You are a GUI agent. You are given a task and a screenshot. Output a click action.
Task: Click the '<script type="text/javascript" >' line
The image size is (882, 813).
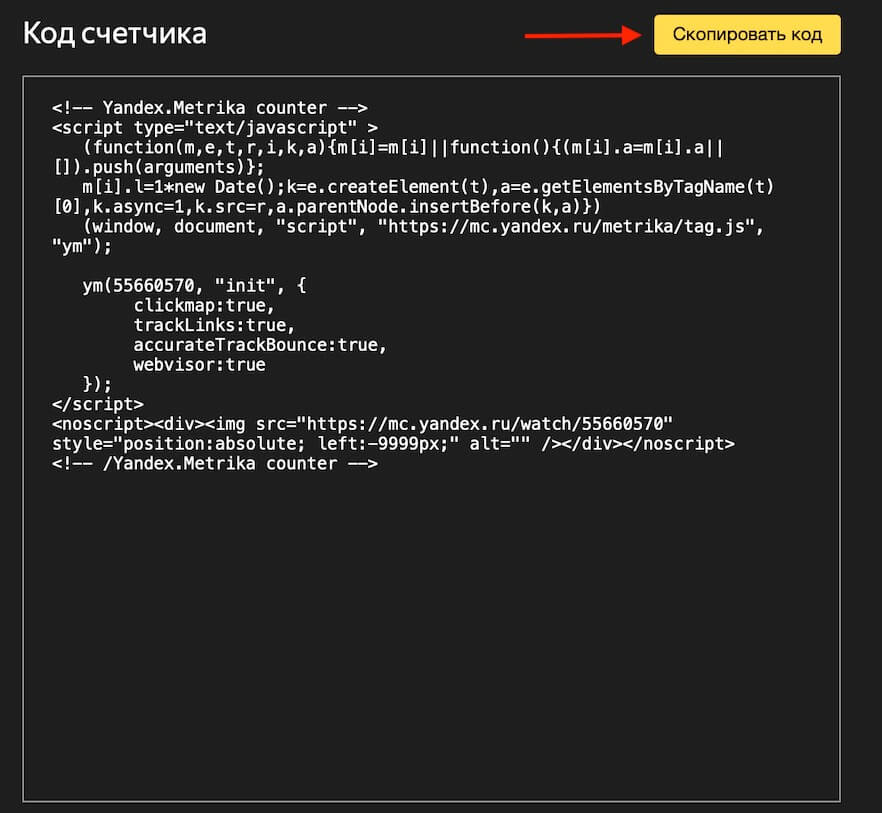pyautogui.click(x=215, y=128)
